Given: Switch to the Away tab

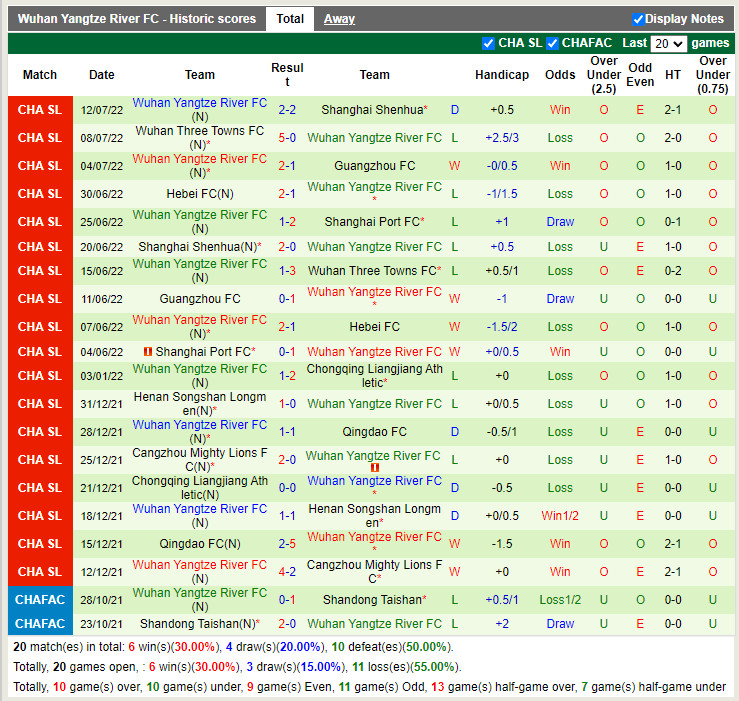Looking at the screenshot, I should click(x=339, y=19).
